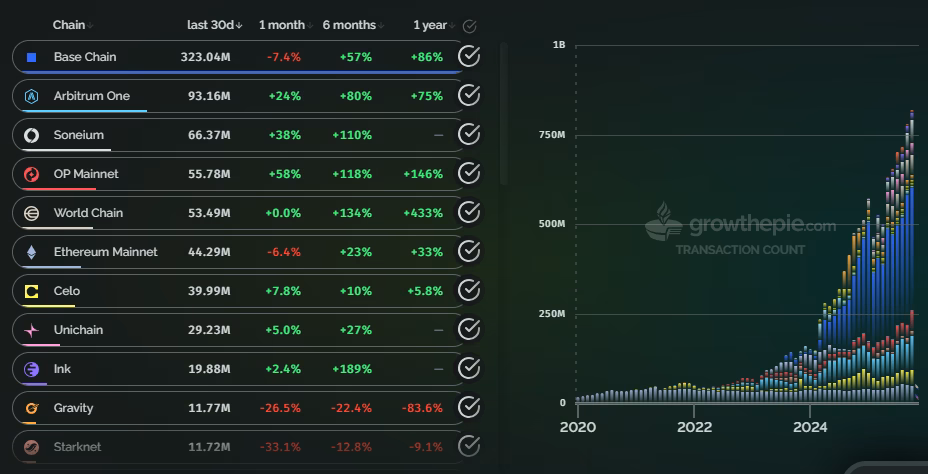
Task: Click Unichain 29.23M value
Action: point(209,330)
